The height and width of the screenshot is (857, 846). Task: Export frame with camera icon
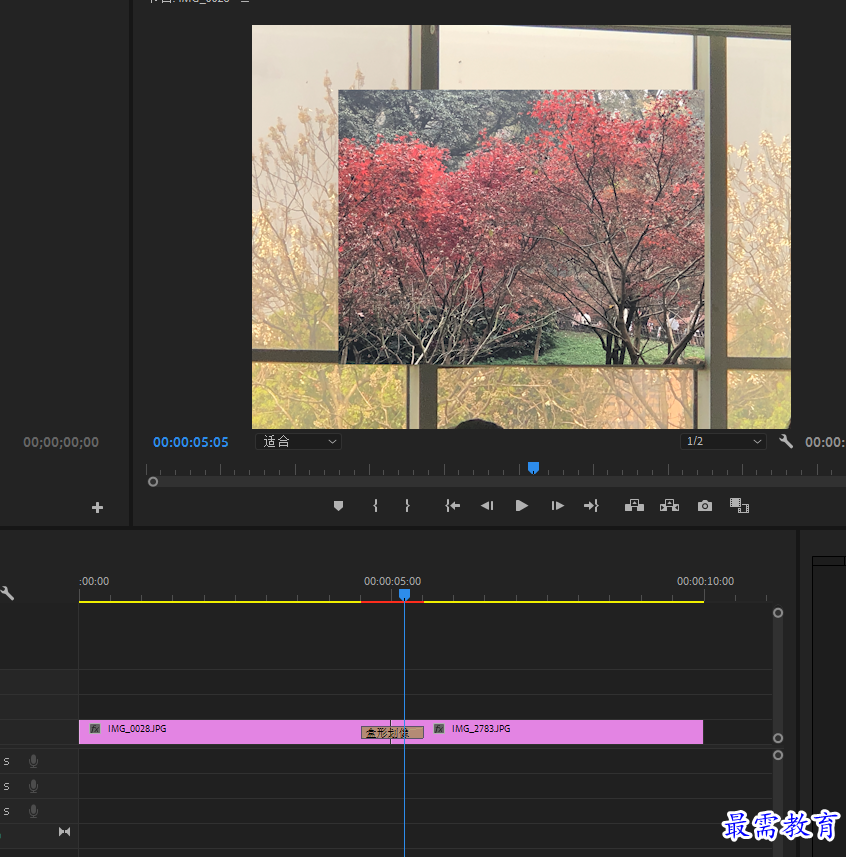click(705, 506)
